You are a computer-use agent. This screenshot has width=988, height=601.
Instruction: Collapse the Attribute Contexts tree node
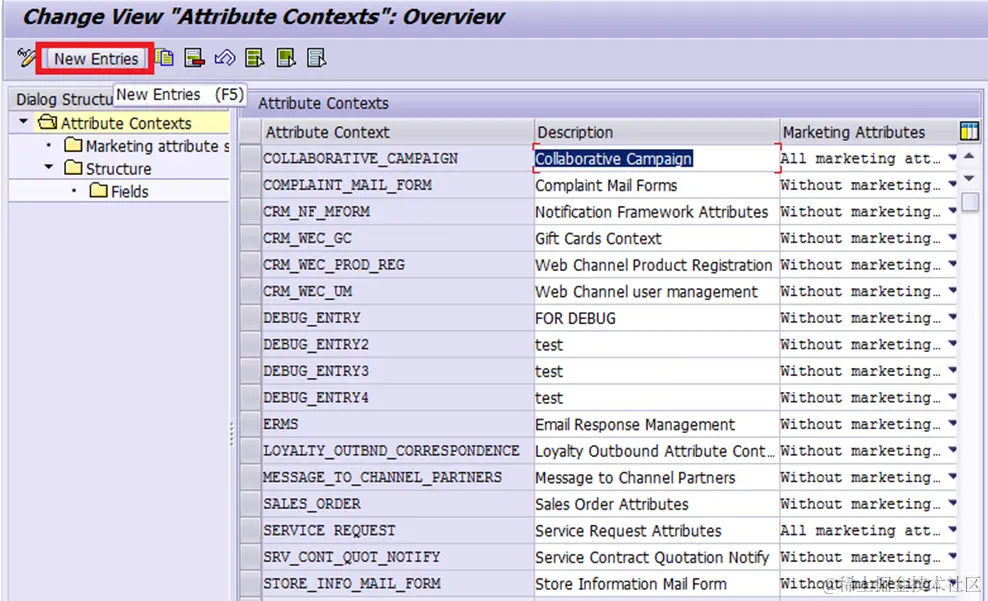coord(24,122)
